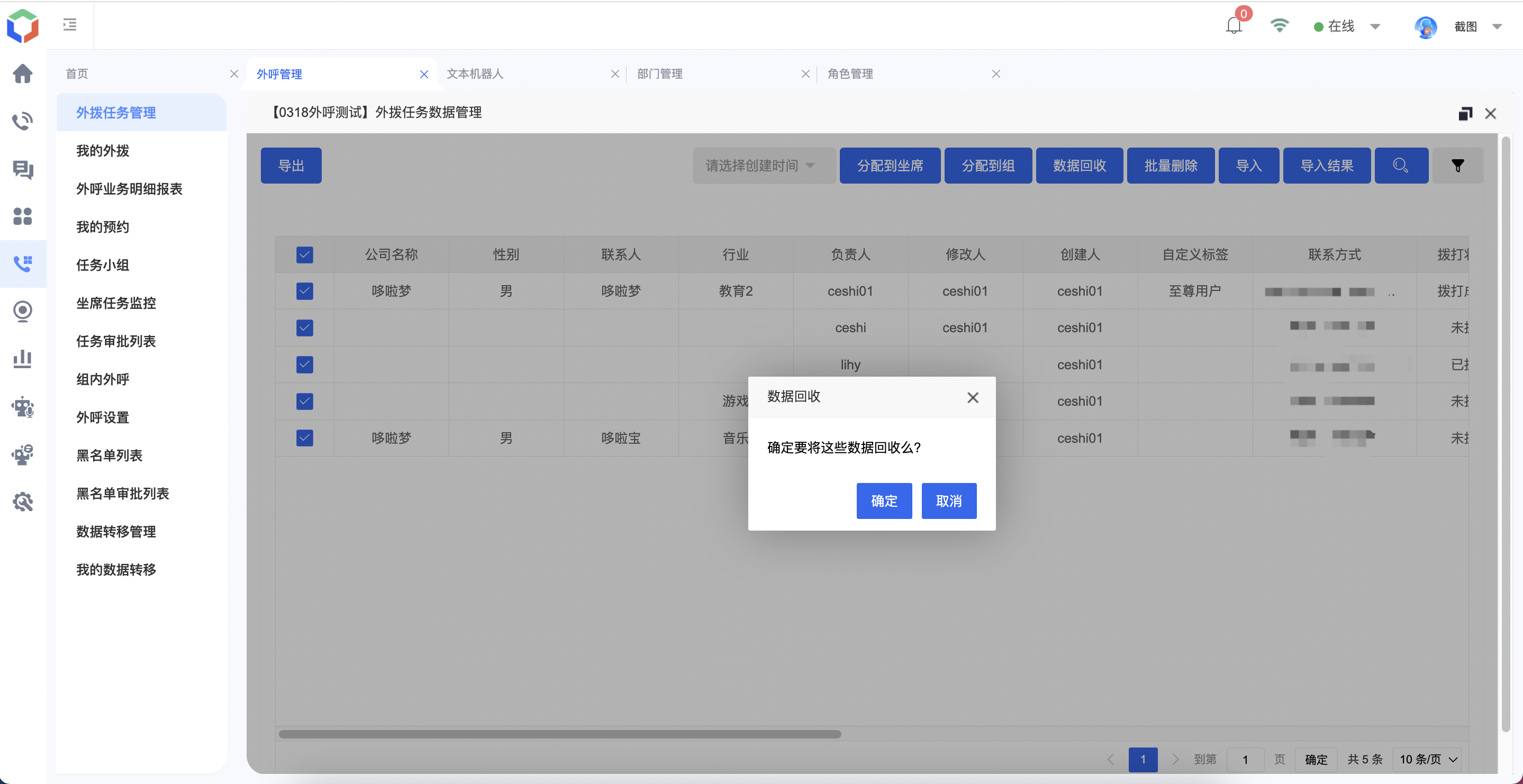Uncheck the row with 至尊用户 tag
This screenshot has width=1523, height=784.
click(304, 291)
